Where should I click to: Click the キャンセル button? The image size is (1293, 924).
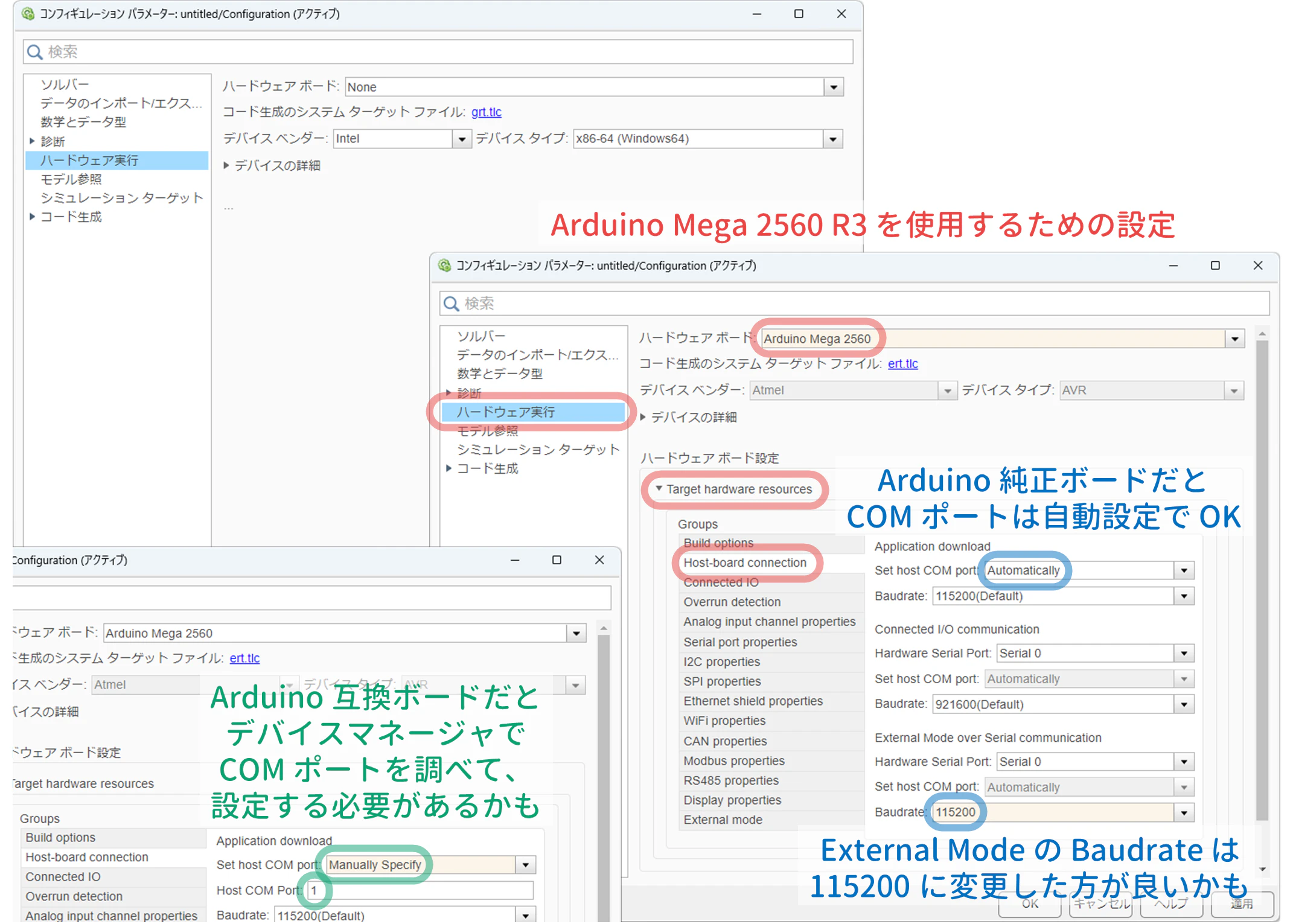tap(1102, 904)
